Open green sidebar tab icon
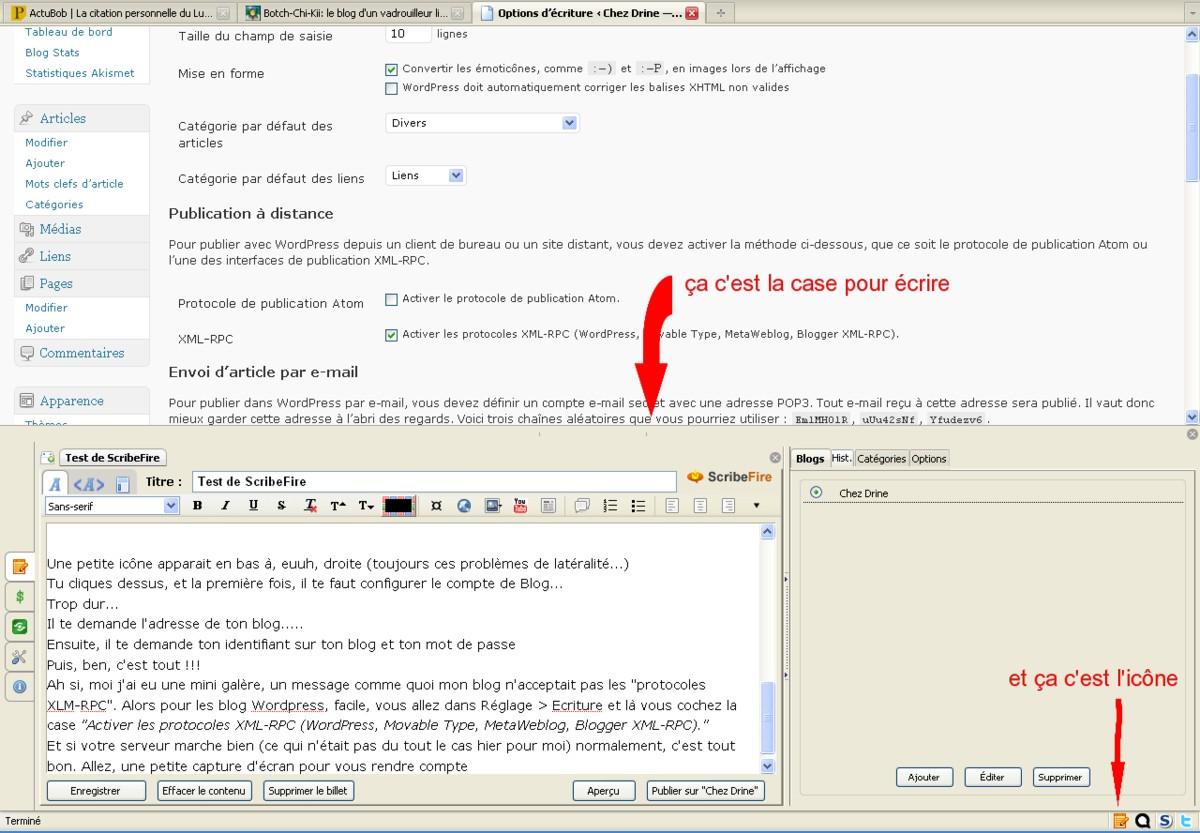Screen dimensions: 1200x833 19,627
